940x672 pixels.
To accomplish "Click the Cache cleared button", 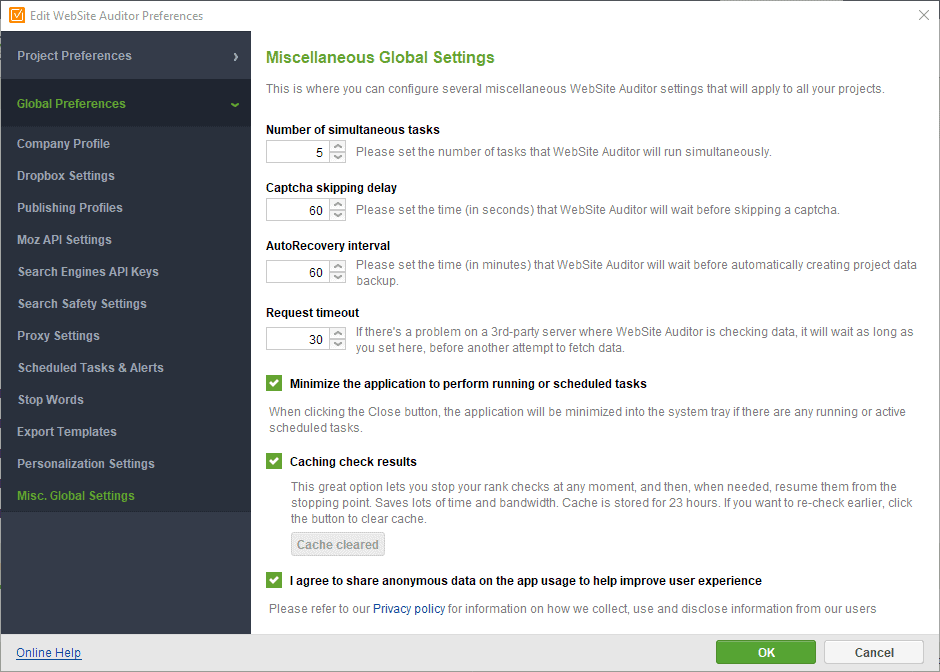I will pos(338,544).
